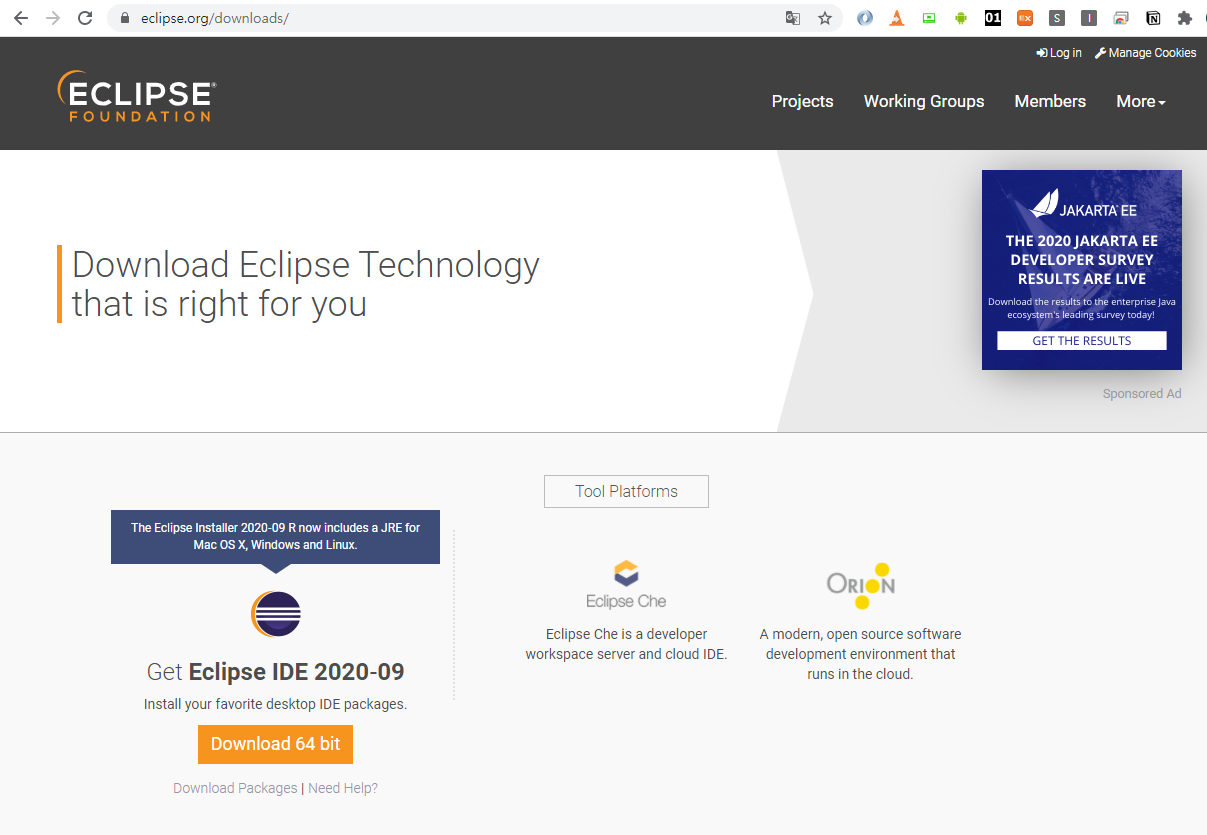
Task: Click the Download Eclipse Technology headline
Action: 306,284
